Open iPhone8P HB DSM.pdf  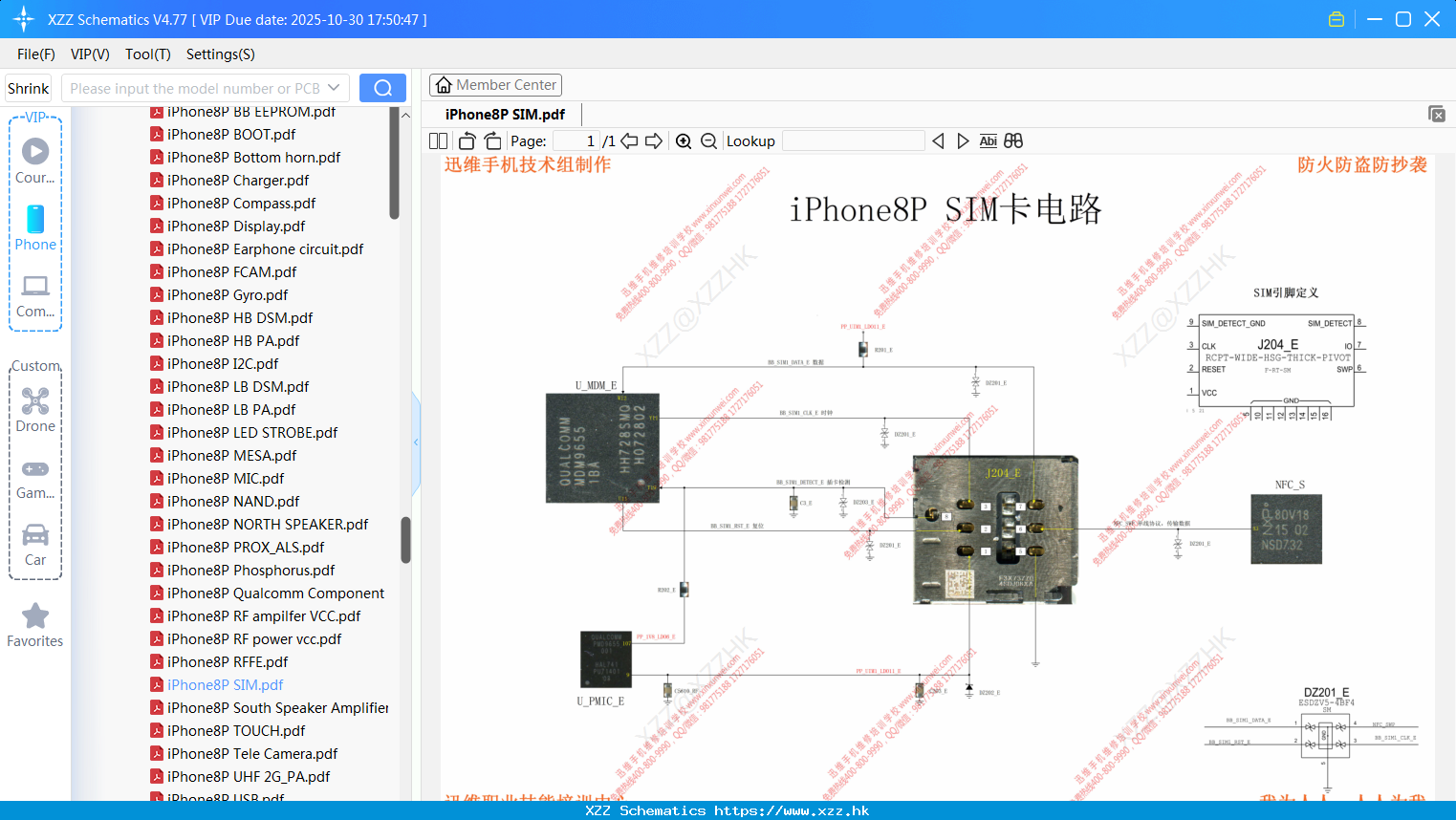point(240,318)
